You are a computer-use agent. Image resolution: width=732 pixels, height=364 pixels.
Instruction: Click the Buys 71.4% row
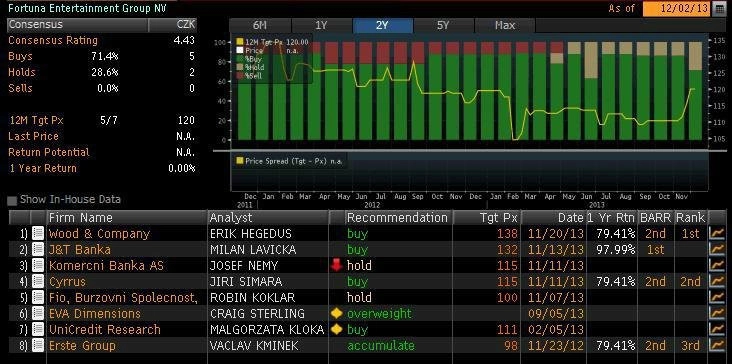(x=101, y=56)
